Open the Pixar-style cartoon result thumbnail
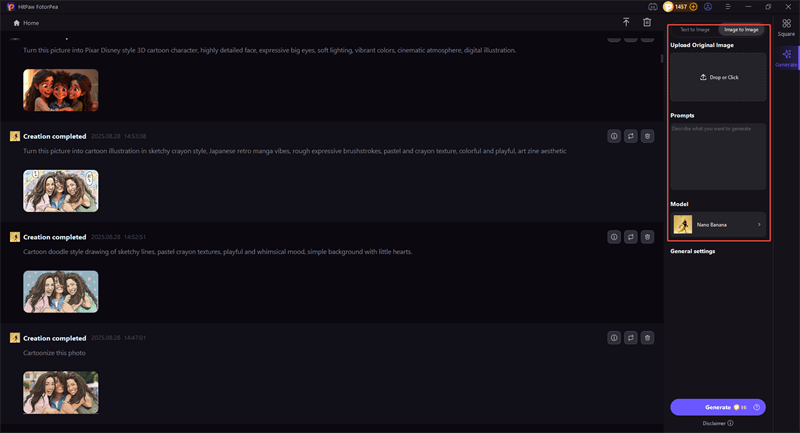Viewport: 800px width, 433px height. (61, 90)
